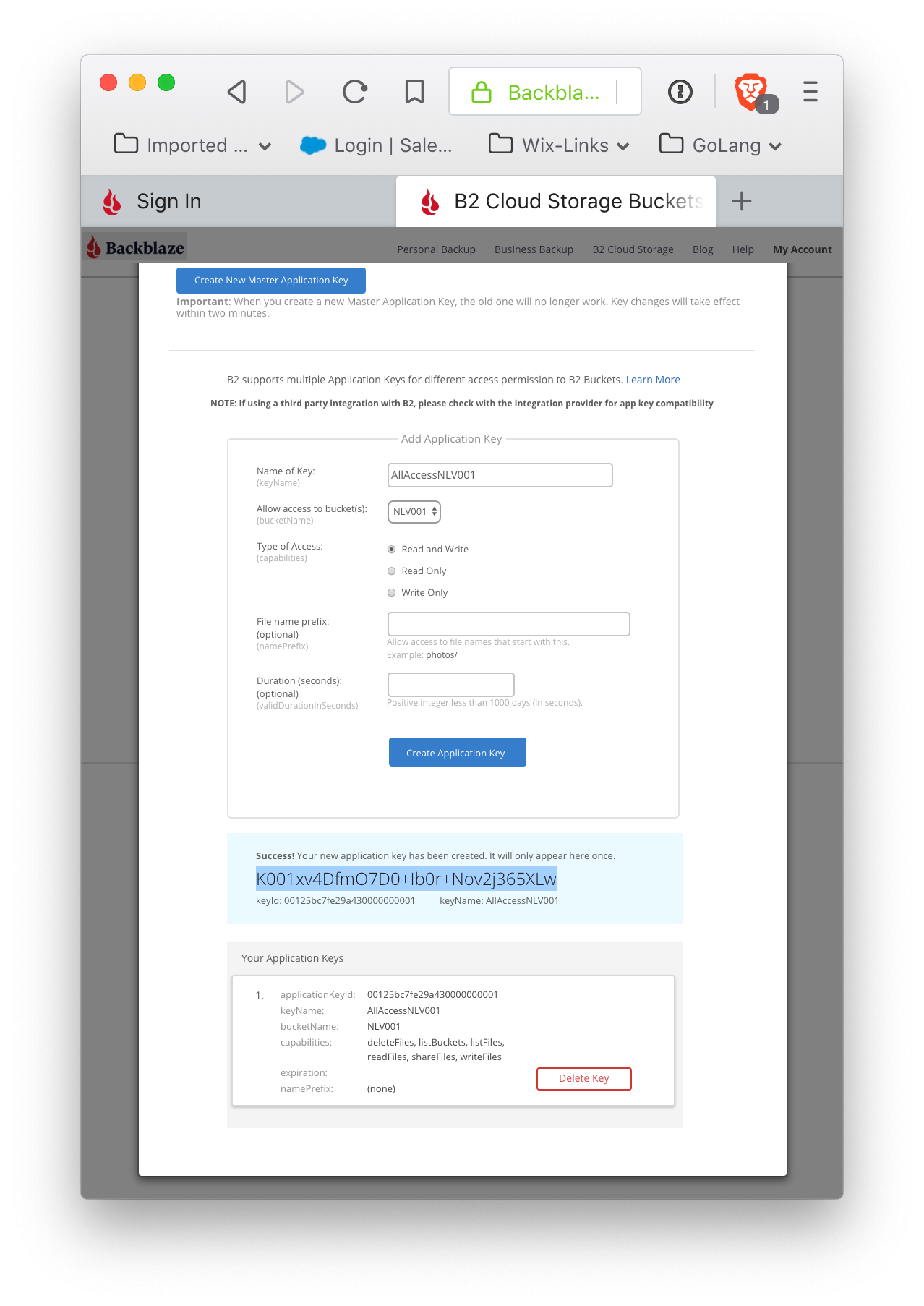Viewport: 924px width, 1306px height.
Task: Reload the page with the refresh icon
Action: tap(354, 92)
